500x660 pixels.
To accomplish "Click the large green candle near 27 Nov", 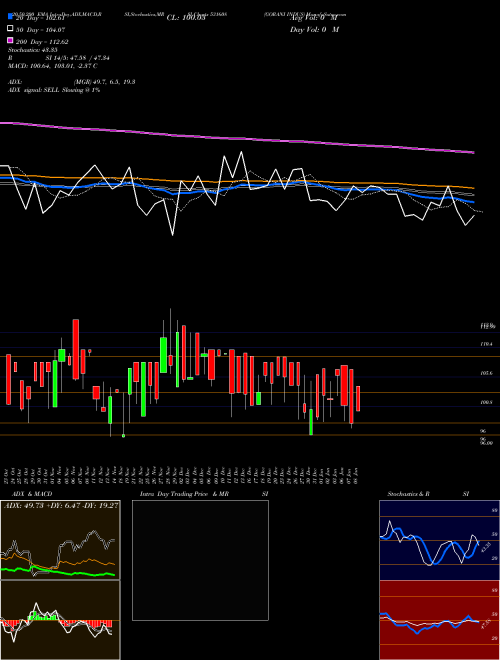I will point(163,355).
